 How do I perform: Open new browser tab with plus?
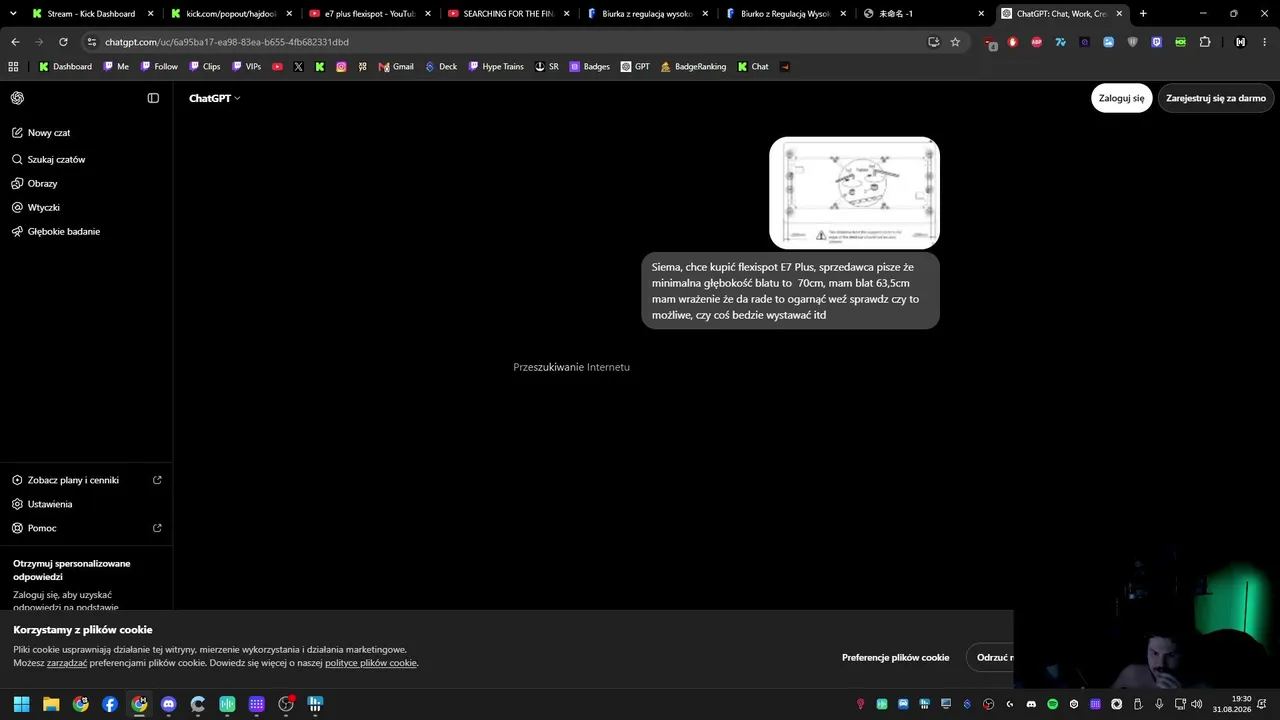[x=1143, y=14]
